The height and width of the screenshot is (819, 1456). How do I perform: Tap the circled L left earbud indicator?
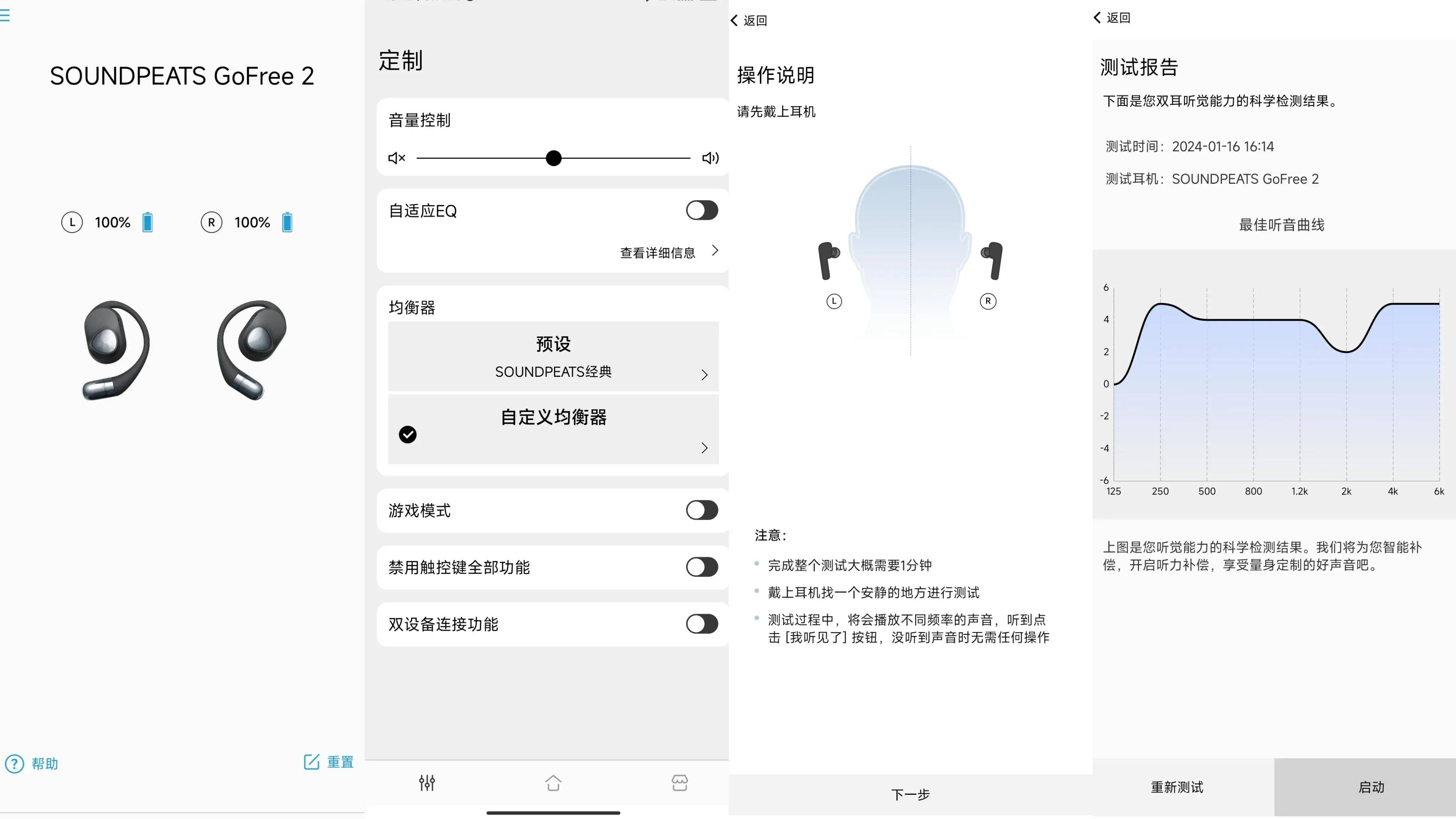(72, 222)
